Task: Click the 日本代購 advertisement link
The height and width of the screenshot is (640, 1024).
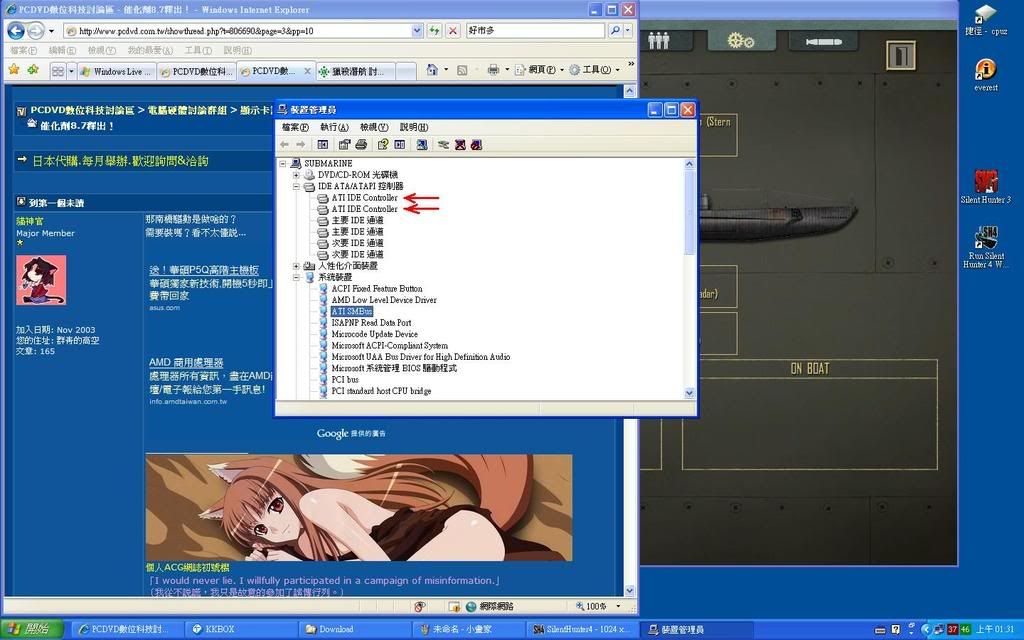Action: [x=120, y=161]
